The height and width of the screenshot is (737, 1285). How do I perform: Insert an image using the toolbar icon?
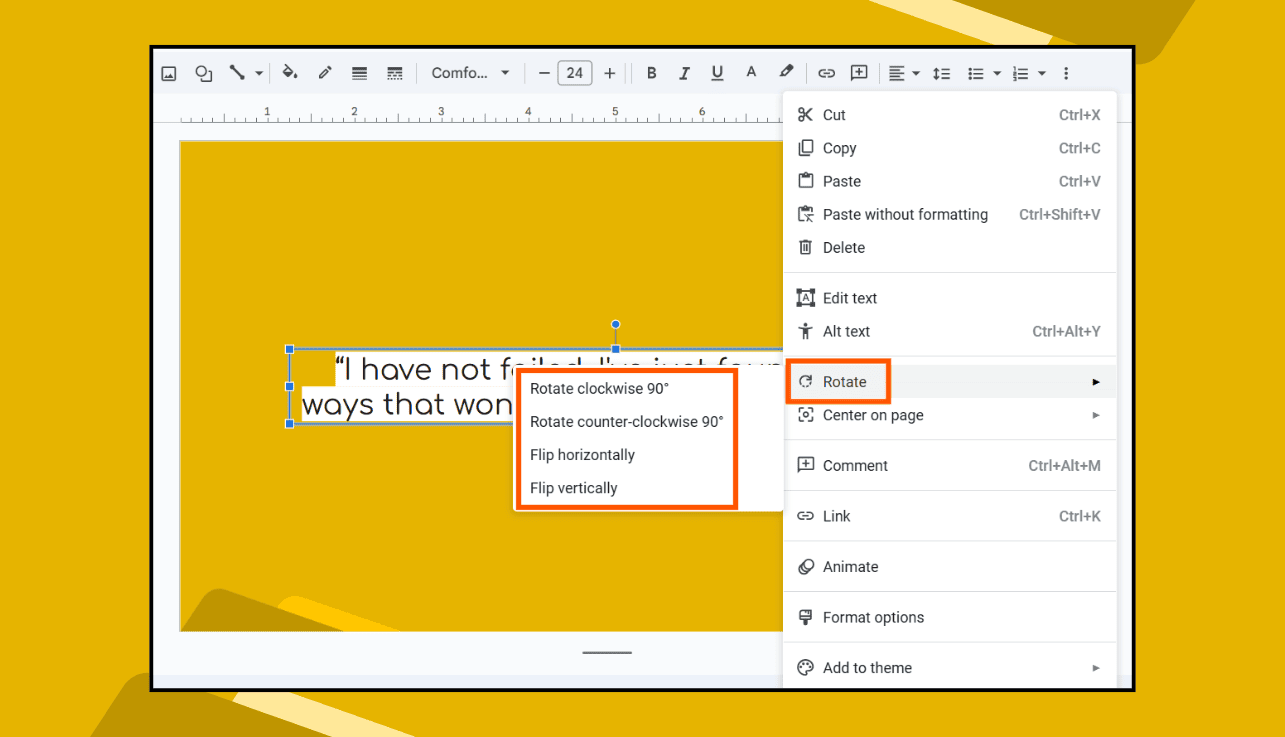(x=168, y=72)
